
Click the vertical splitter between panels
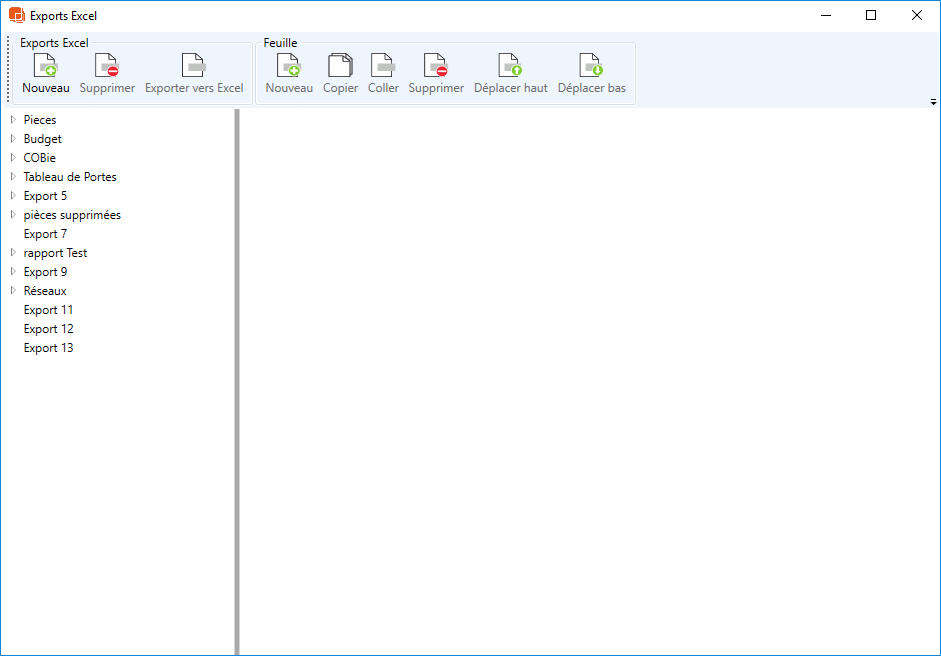pos(237,380)
